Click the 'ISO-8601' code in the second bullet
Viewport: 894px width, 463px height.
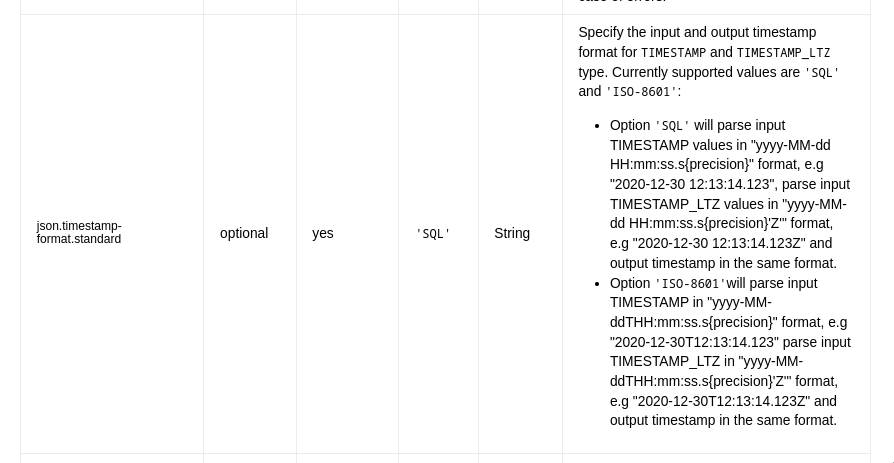click(690, 283)
